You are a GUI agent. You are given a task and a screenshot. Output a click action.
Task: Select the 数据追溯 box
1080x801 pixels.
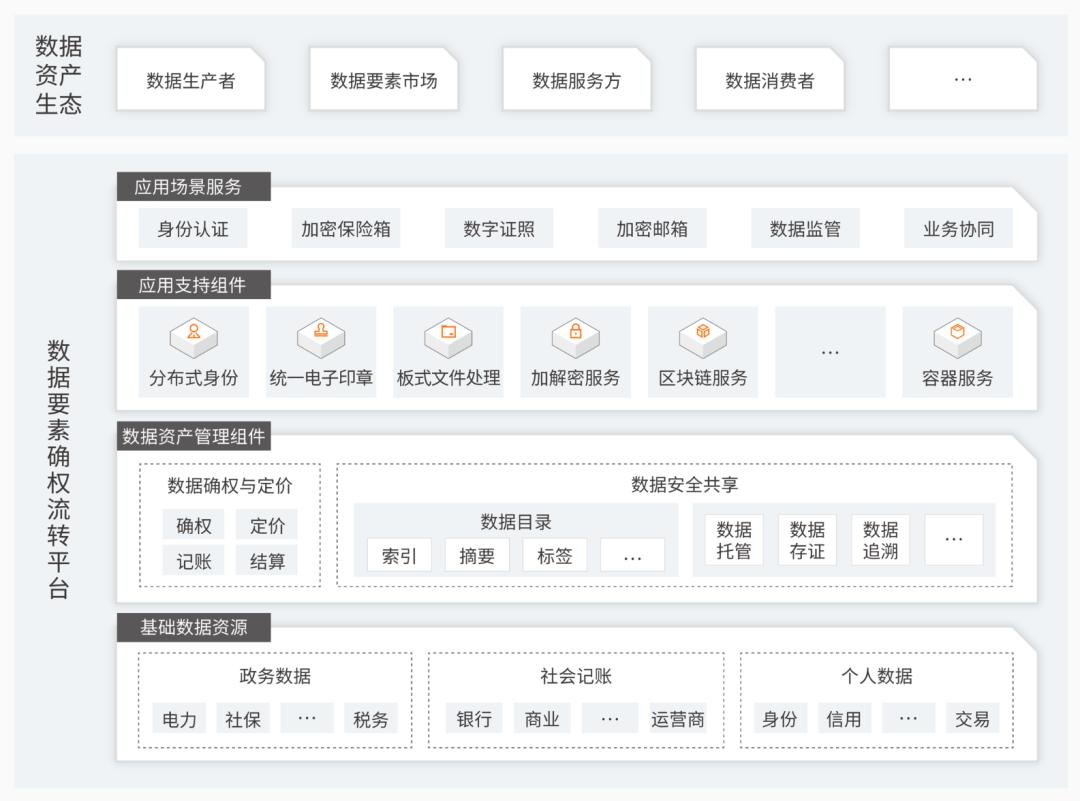click(880, 540)
